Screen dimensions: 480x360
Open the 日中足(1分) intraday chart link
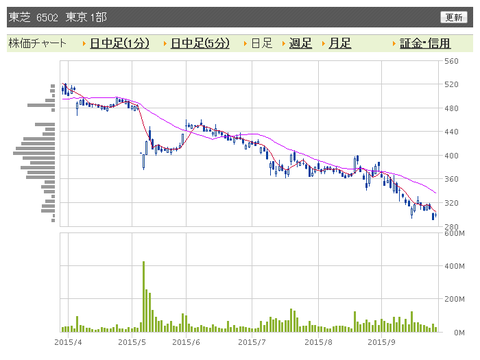point(119,43)
